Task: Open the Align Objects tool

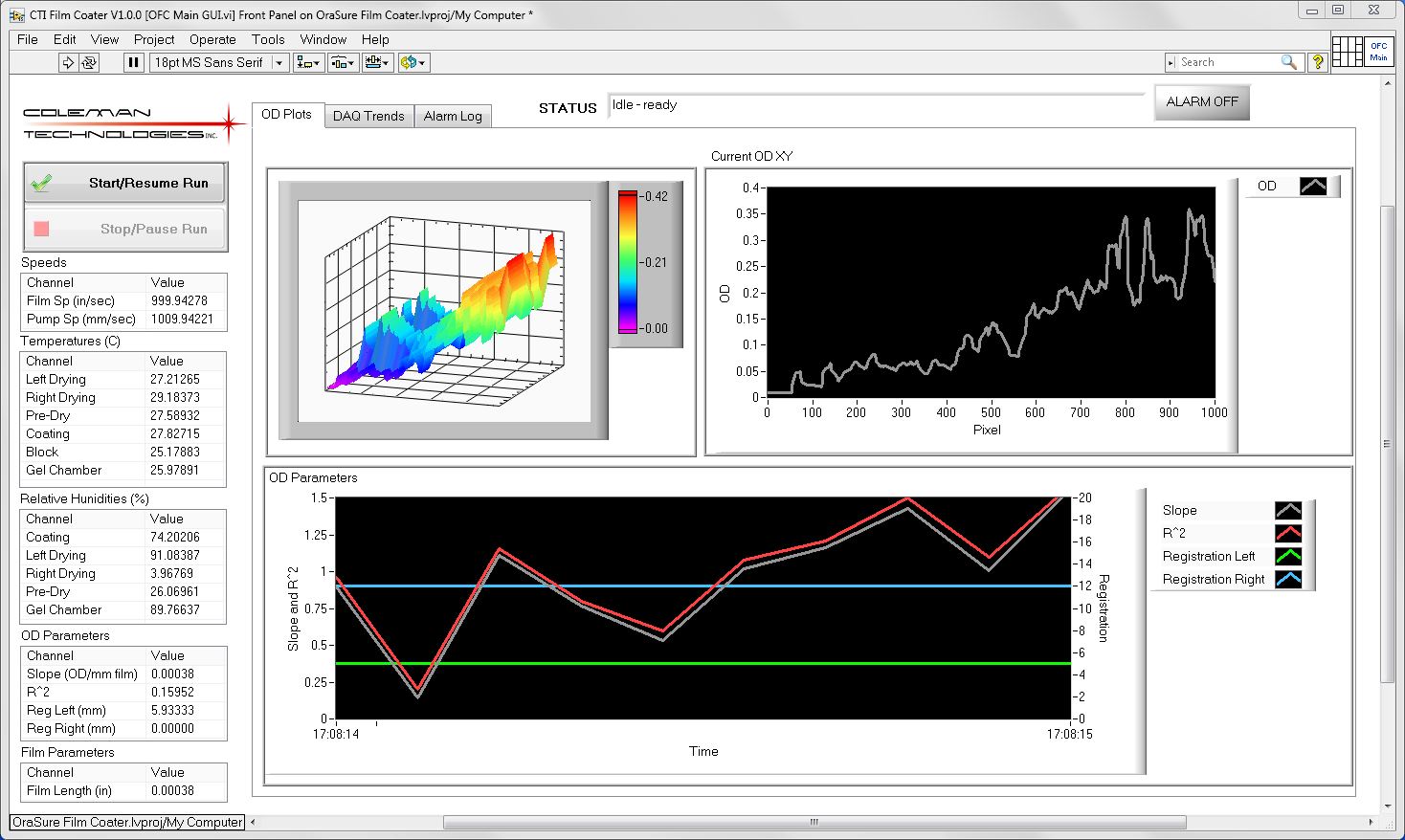Action: click(308, 62)
